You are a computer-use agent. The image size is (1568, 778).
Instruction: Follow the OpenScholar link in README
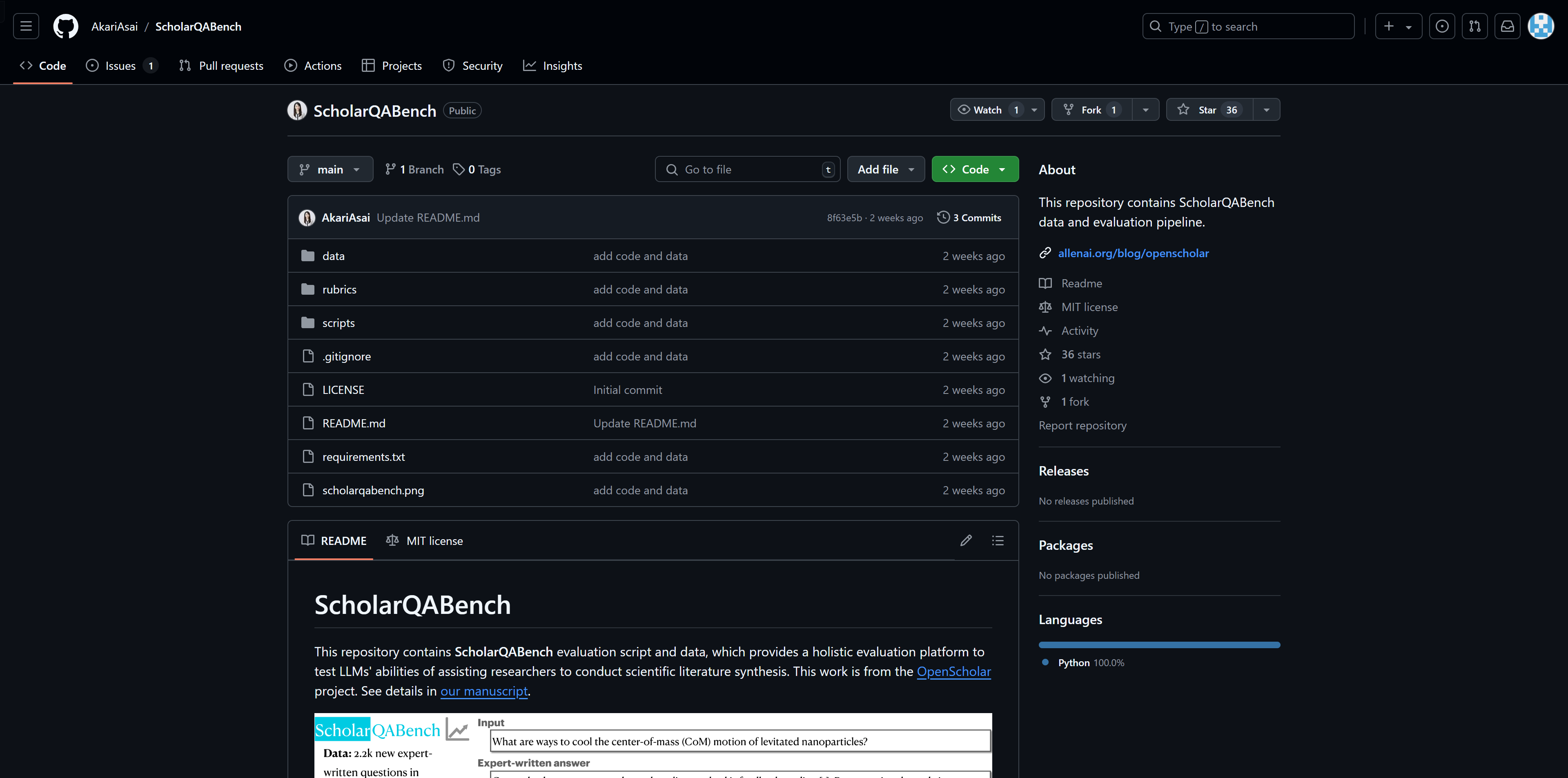(953, 671)
